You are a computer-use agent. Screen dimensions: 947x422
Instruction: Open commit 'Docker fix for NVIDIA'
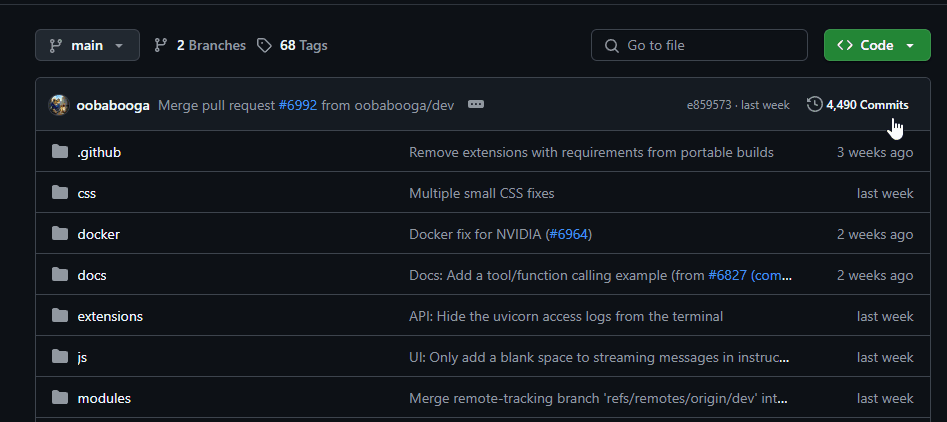pyautogui.click(x=475, y=234)
